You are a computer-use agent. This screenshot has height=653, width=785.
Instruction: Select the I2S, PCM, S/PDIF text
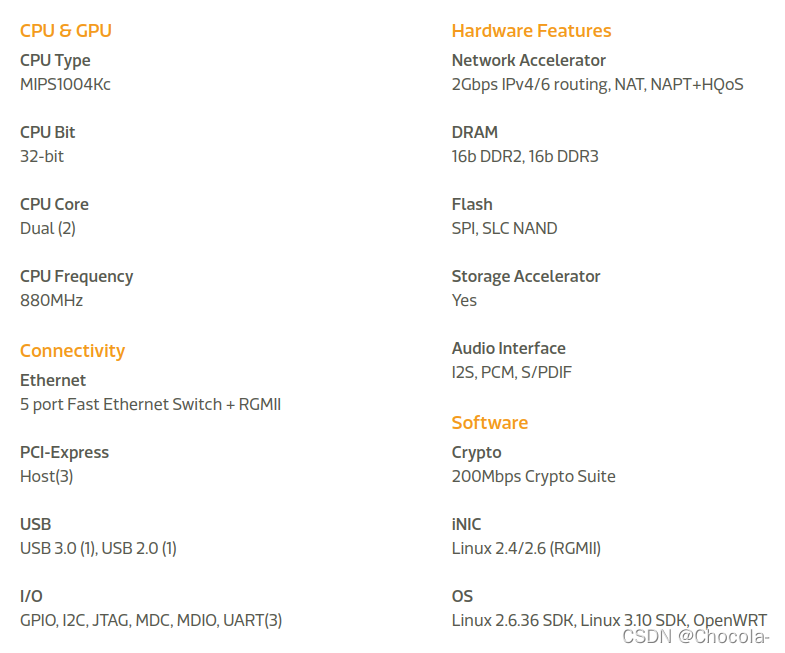point(512,372)
